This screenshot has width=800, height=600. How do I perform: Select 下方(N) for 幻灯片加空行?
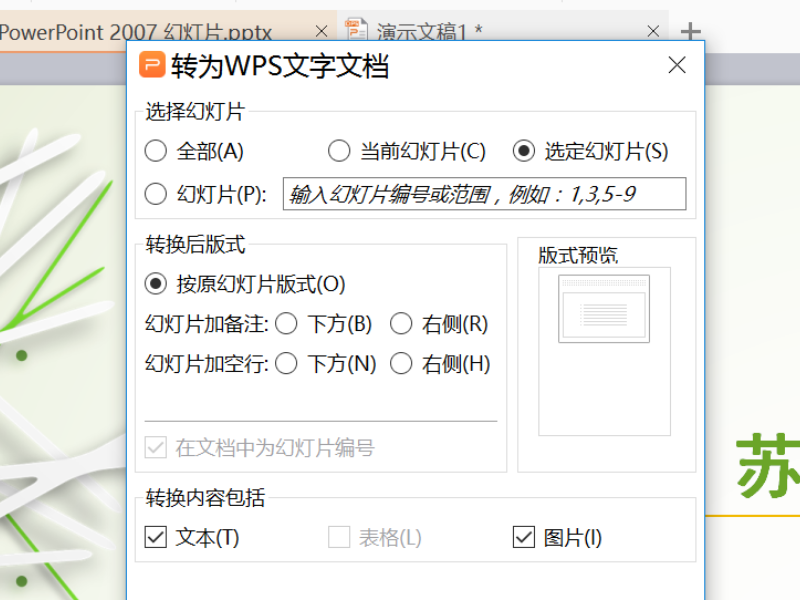click(287, 364)
